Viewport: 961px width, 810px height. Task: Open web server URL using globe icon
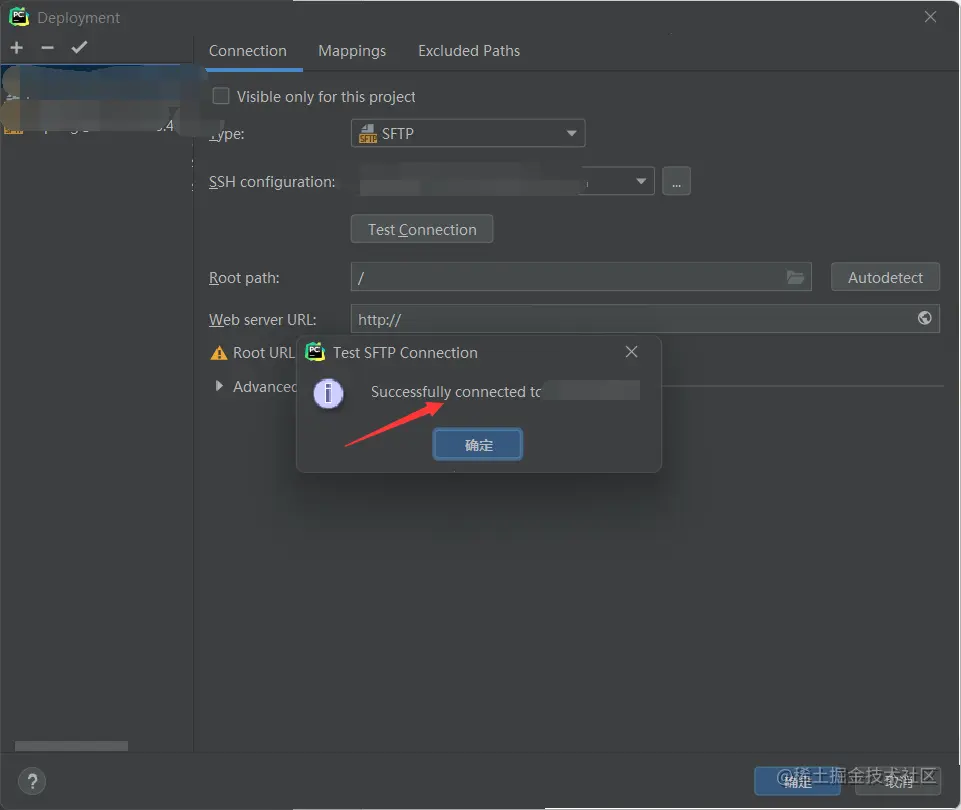(x=924, y=318)
